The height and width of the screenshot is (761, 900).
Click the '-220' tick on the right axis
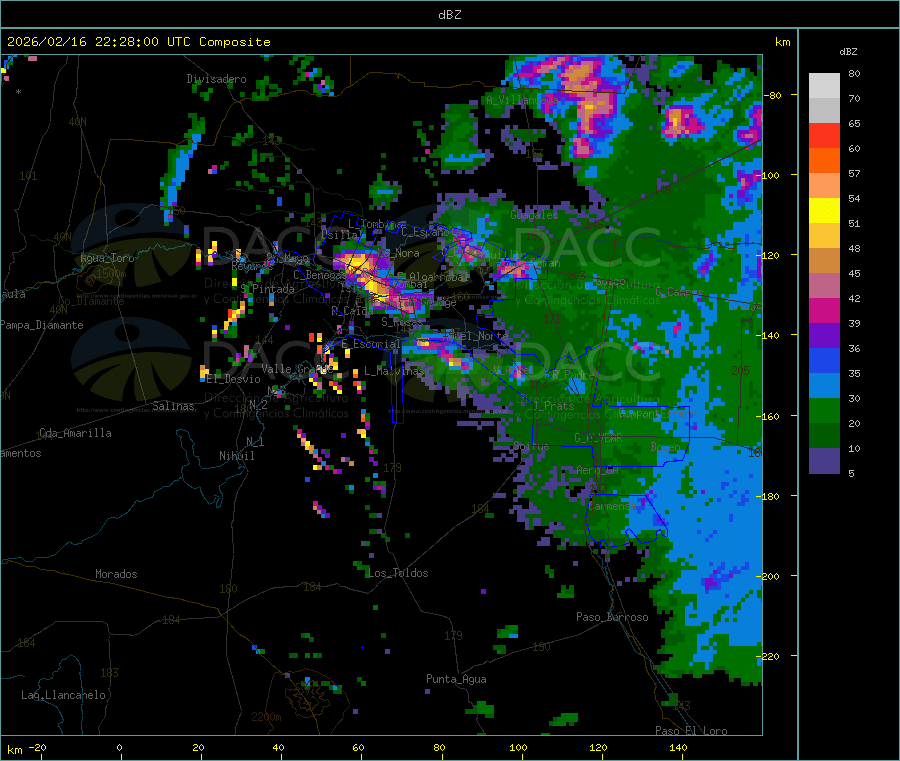770,656
